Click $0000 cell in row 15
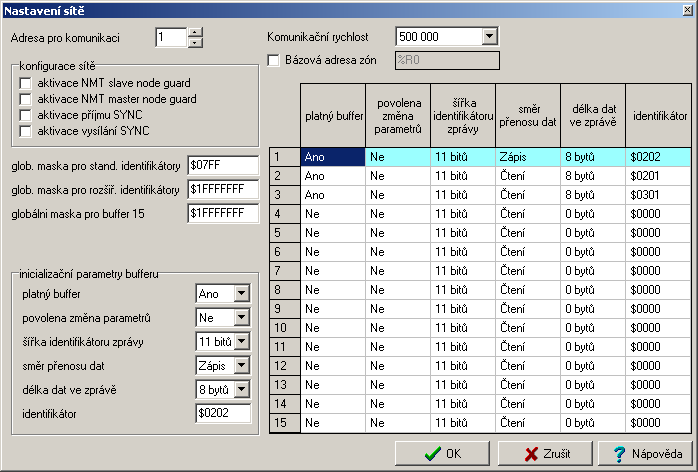Viewport: 698px width, 472px height. 658,423
